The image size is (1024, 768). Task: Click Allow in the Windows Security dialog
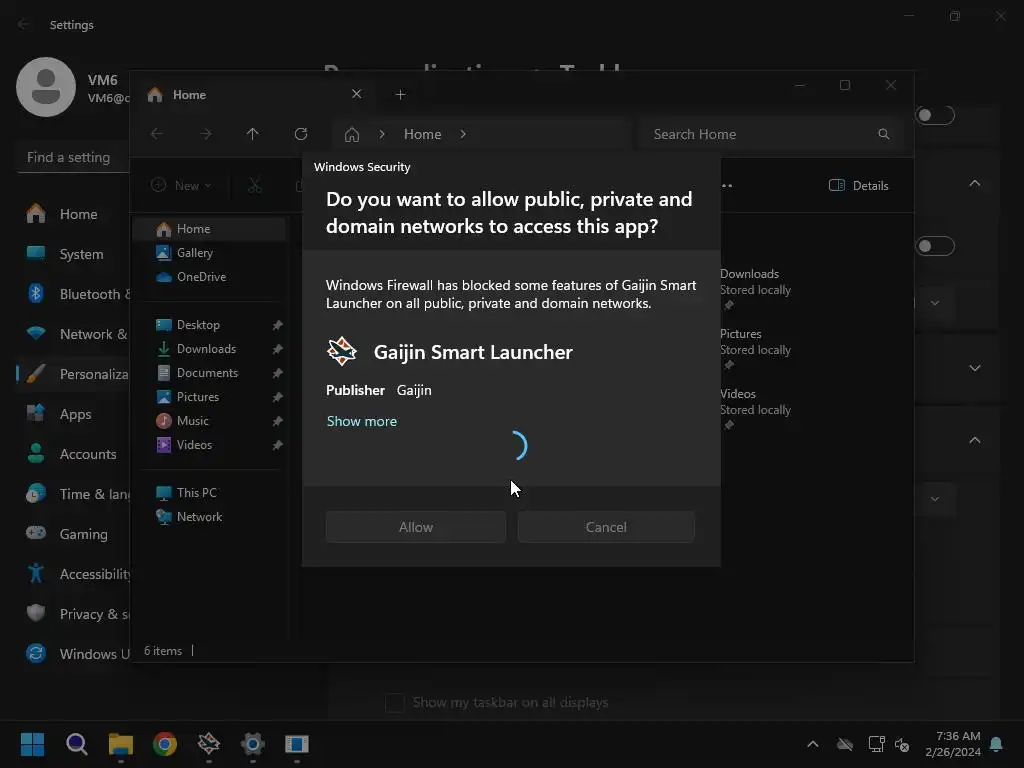[x=415, y=527]
